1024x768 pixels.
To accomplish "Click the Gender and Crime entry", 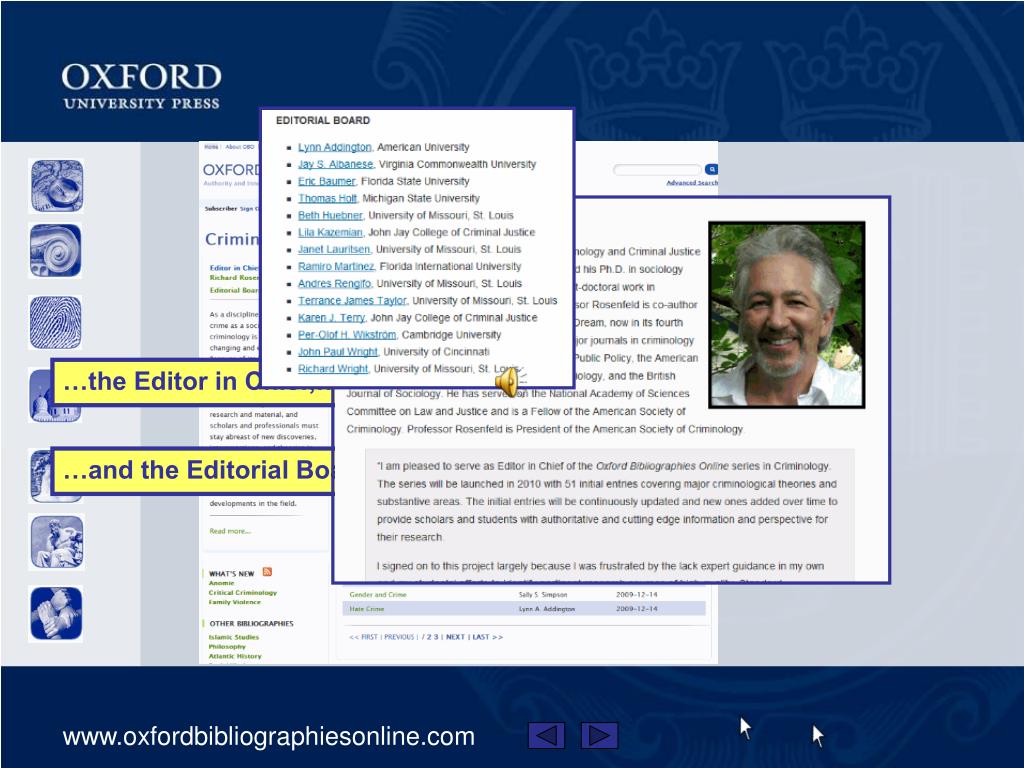I will (377, 594).
